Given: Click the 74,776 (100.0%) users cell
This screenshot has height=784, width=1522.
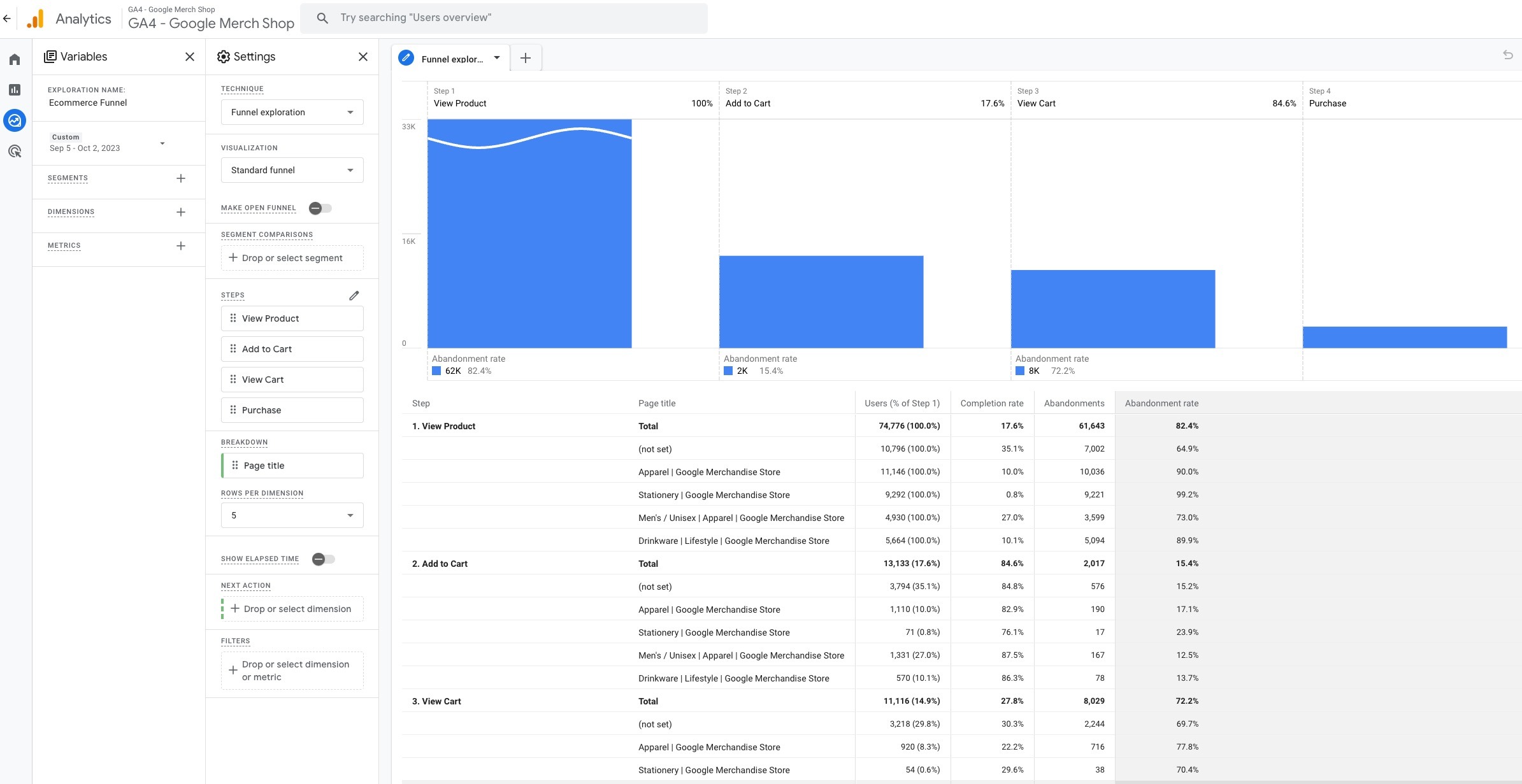Looking at the screenshot, I should click(909, 426).
